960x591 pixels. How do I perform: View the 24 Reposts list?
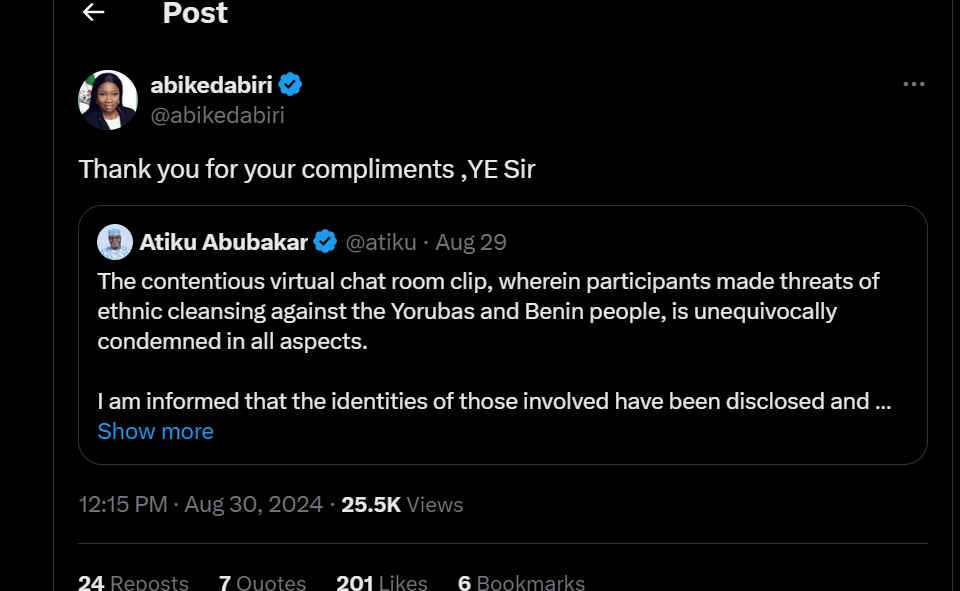[133, 582]
